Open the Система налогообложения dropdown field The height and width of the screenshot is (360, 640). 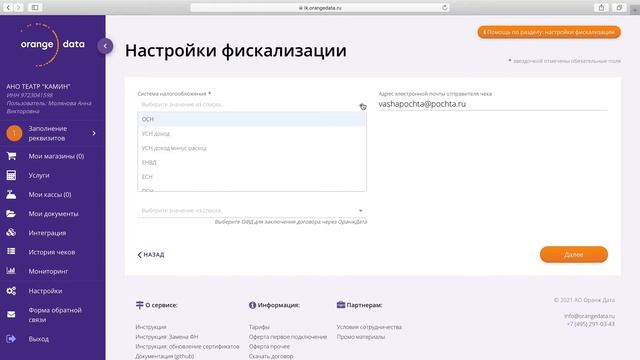point(252,104)
